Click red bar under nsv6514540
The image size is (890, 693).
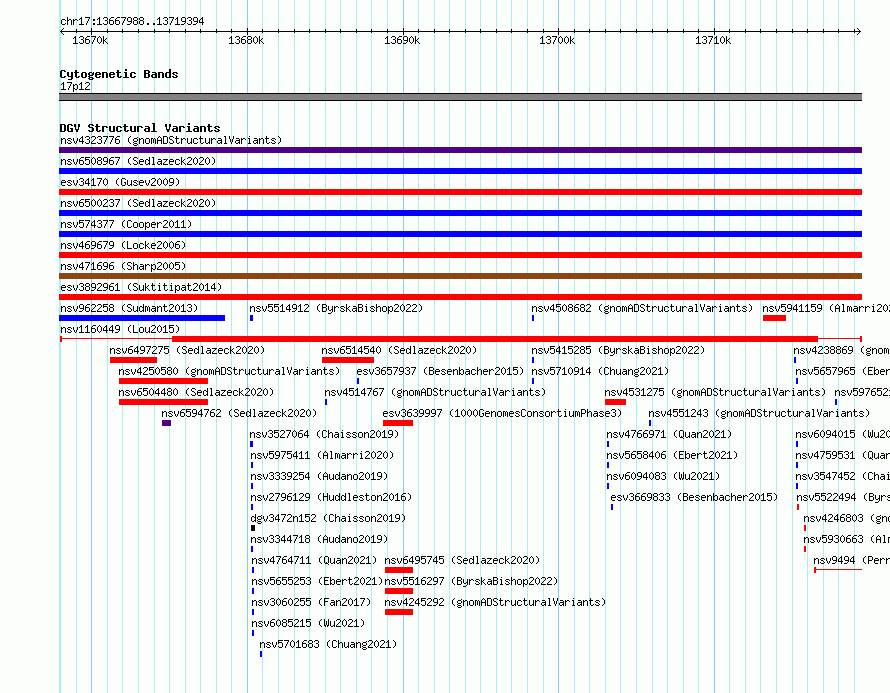click(x=348, y=360)
